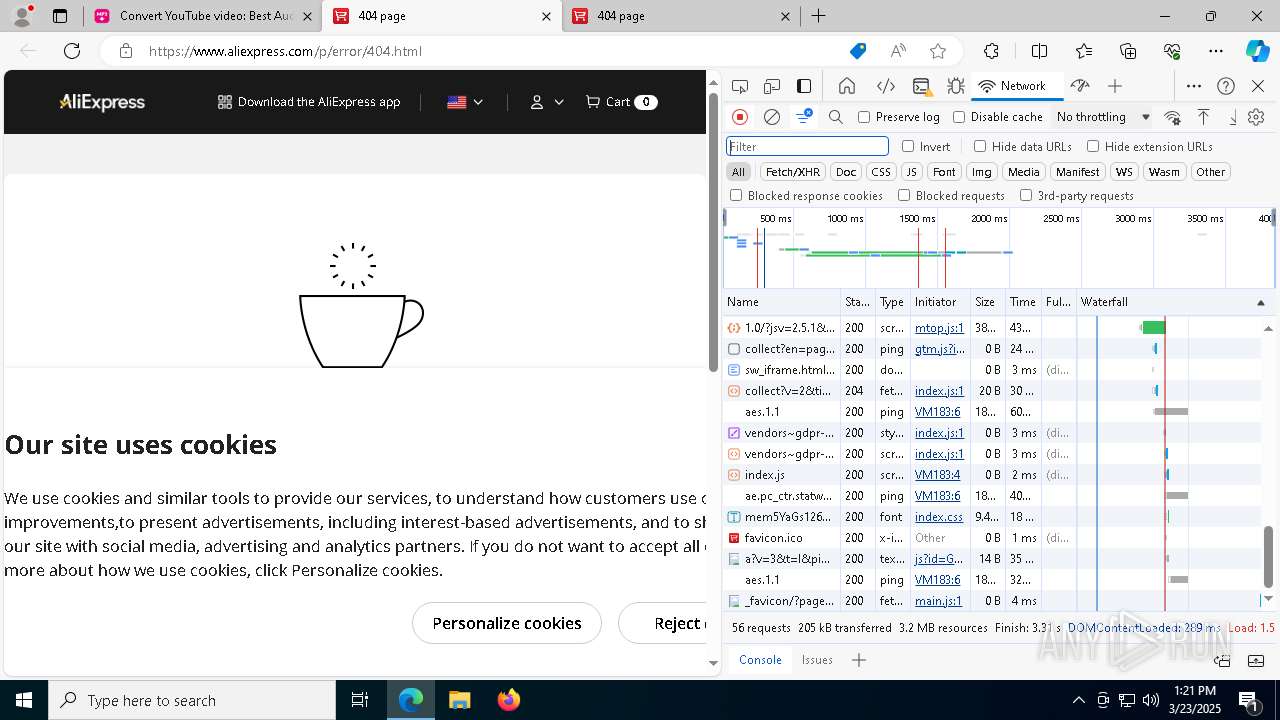Open the Elements panel code icon
This screenshot has height=720, width=1280.
[x=885, y=86]
